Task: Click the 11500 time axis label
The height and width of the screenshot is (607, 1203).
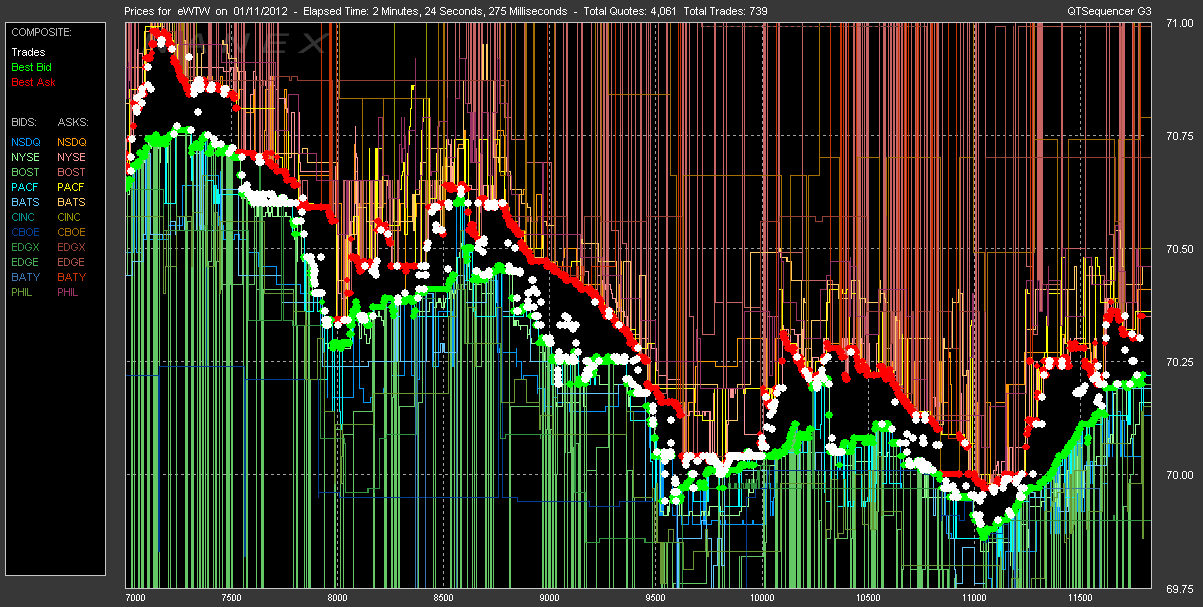Action: [x=1079, y=598]
